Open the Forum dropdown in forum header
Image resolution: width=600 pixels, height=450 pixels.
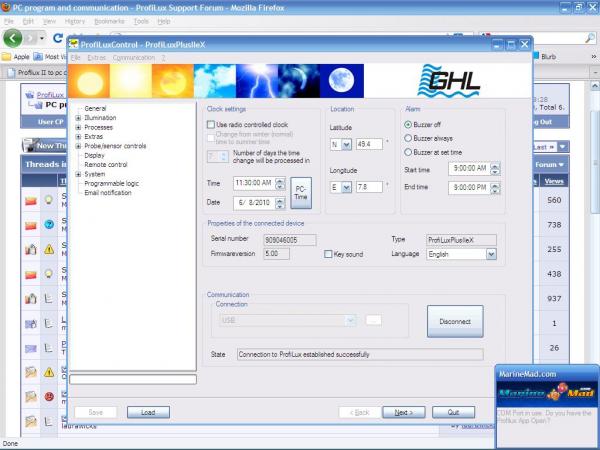point(549,165)
